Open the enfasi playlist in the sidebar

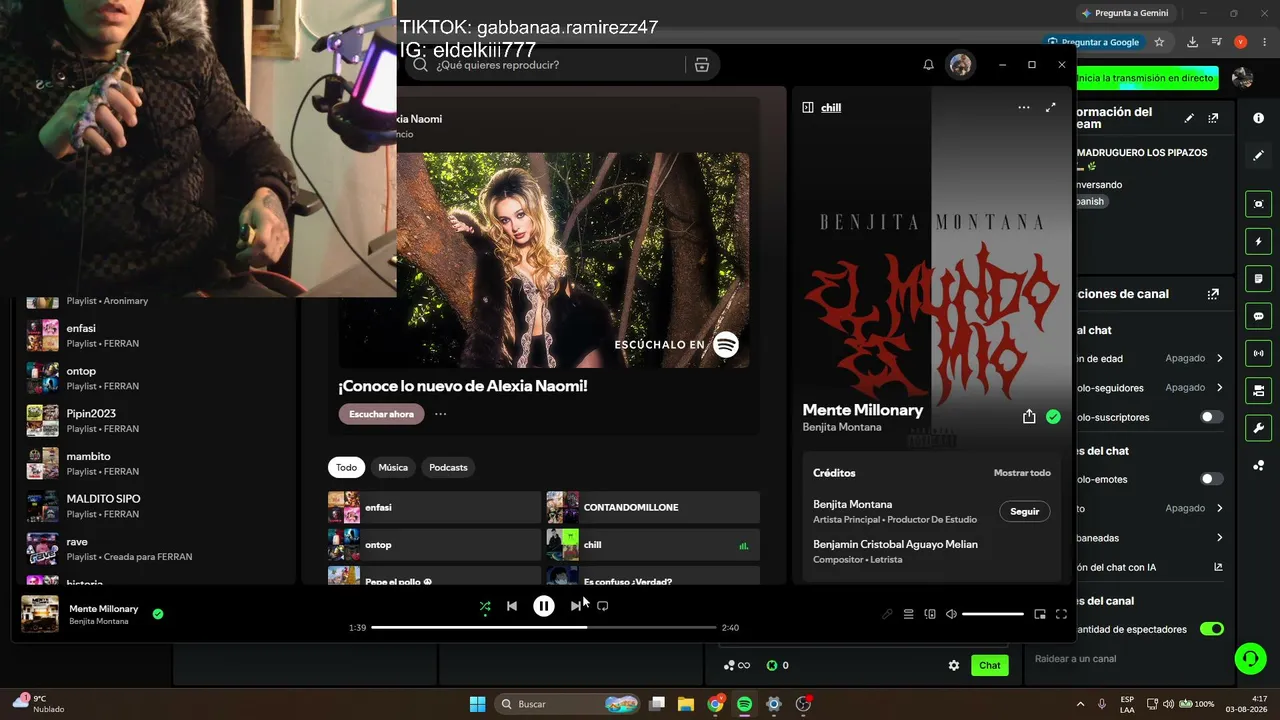tap(155, 335)
